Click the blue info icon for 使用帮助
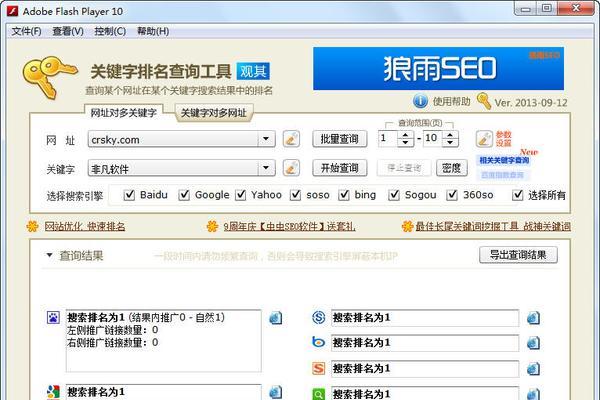Image resolution: width=600 pixels, height=400 pixels. pos(420,101)
